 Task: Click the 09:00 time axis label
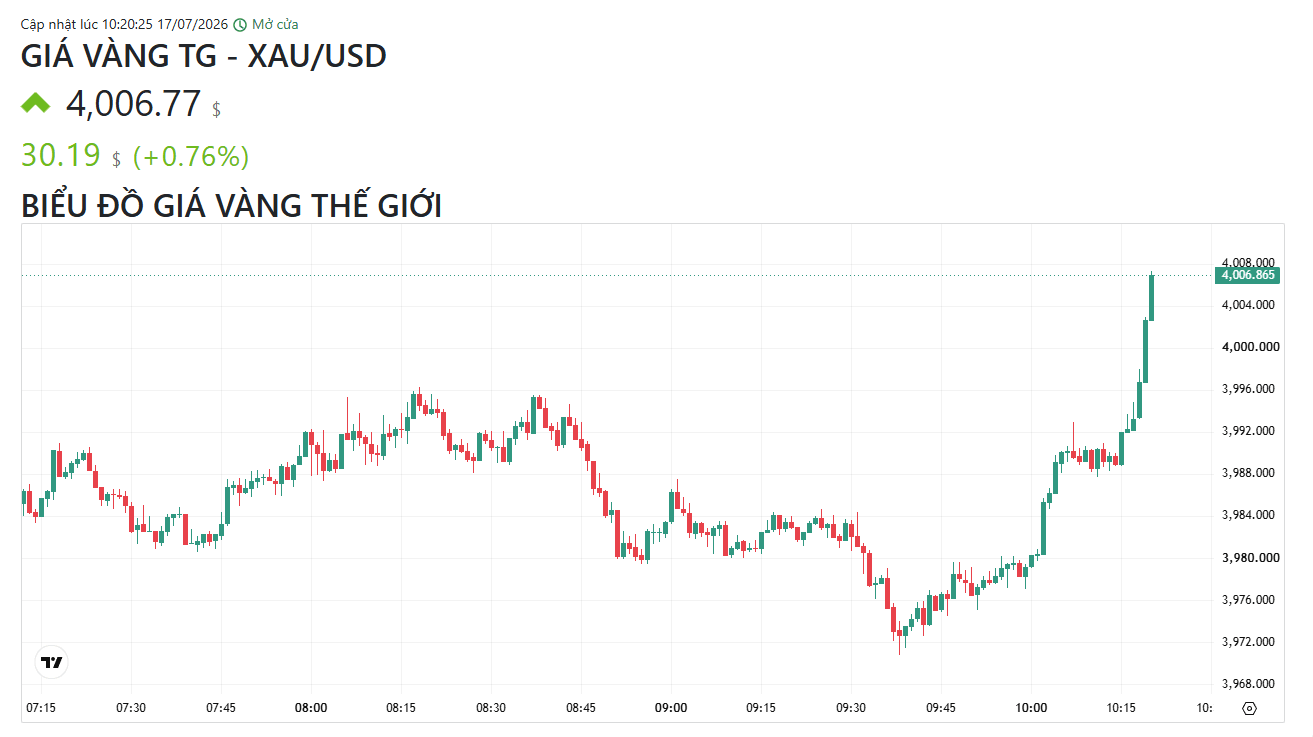671,708
